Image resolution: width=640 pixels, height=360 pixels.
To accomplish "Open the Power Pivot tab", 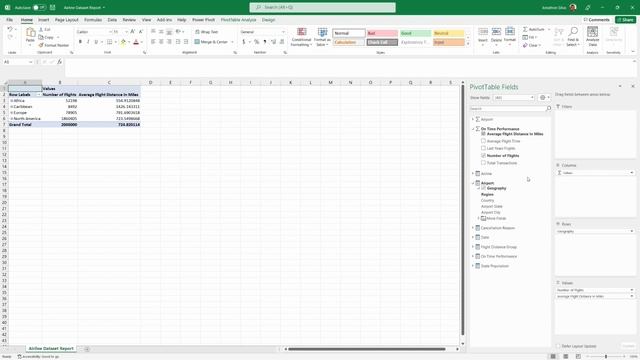I will (203, 20).
